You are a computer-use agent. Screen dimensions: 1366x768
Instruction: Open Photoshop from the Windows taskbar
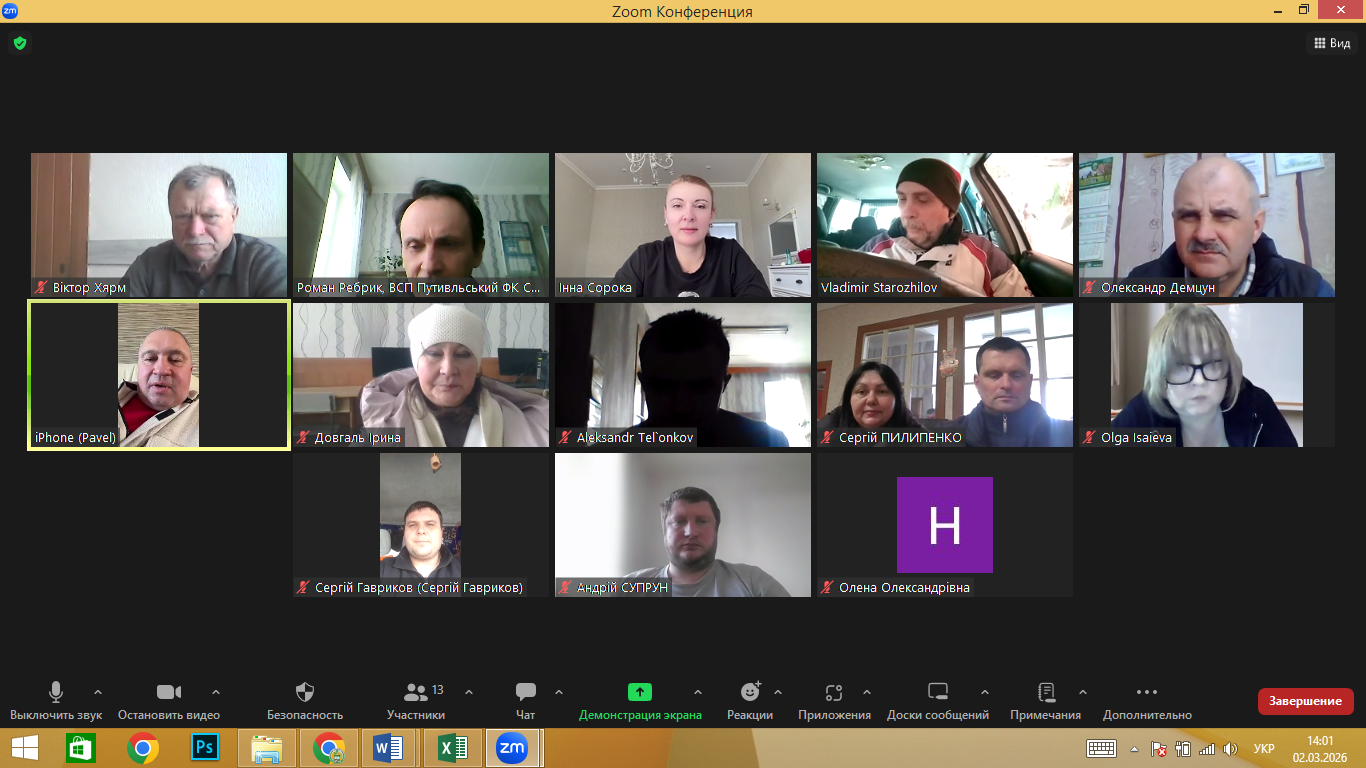tap(205, 748)
